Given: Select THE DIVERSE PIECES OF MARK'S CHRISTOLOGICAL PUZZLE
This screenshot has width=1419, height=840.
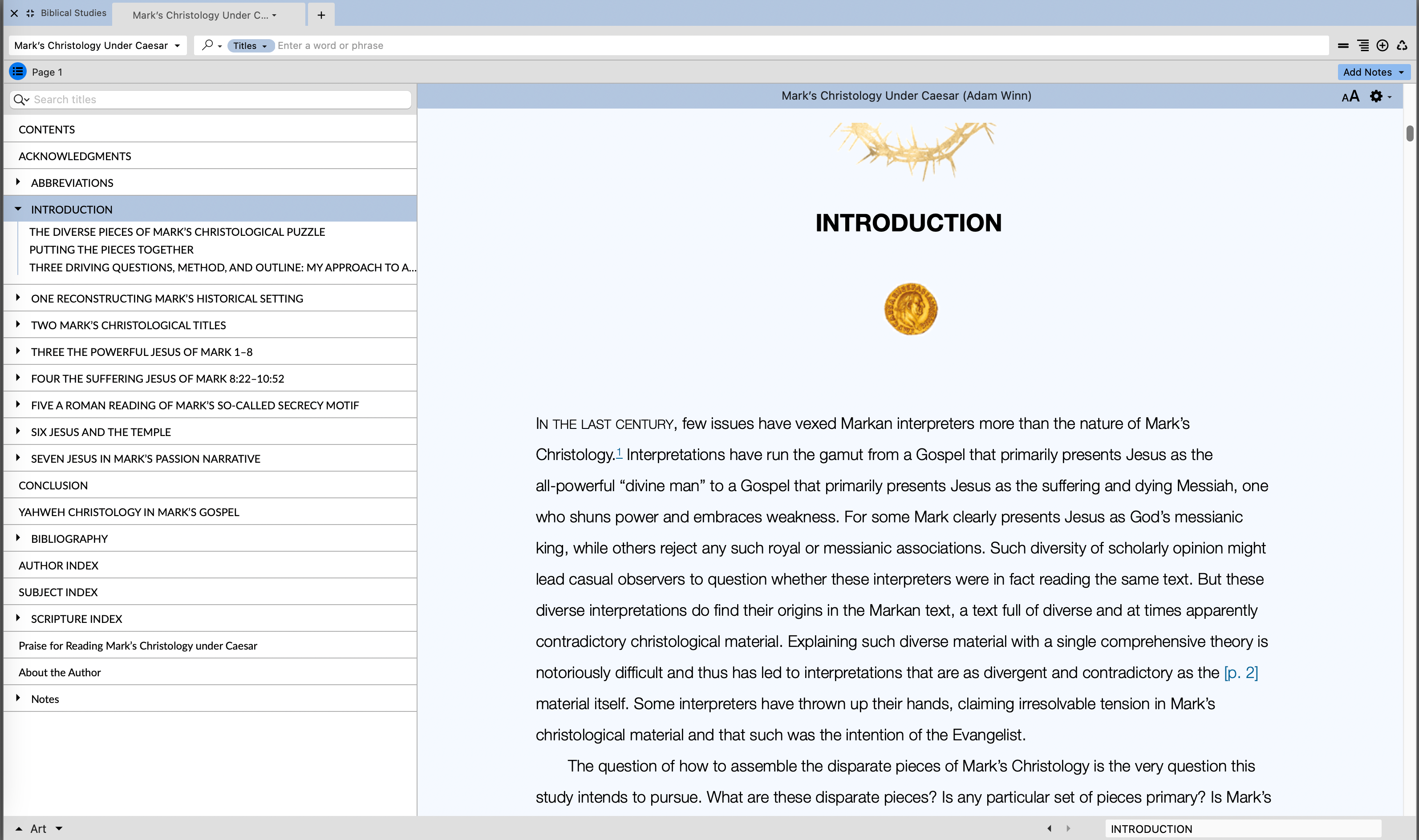Looking at the screenshot, I should tap(177, 231).
